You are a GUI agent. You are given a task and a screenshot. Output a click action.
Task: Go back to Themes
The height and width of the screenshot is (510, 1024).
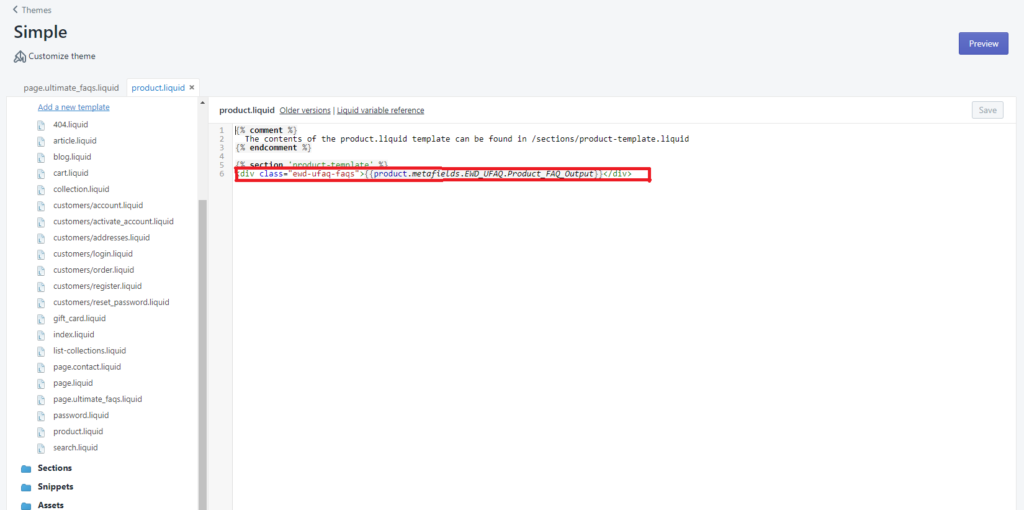click(37, 10)
